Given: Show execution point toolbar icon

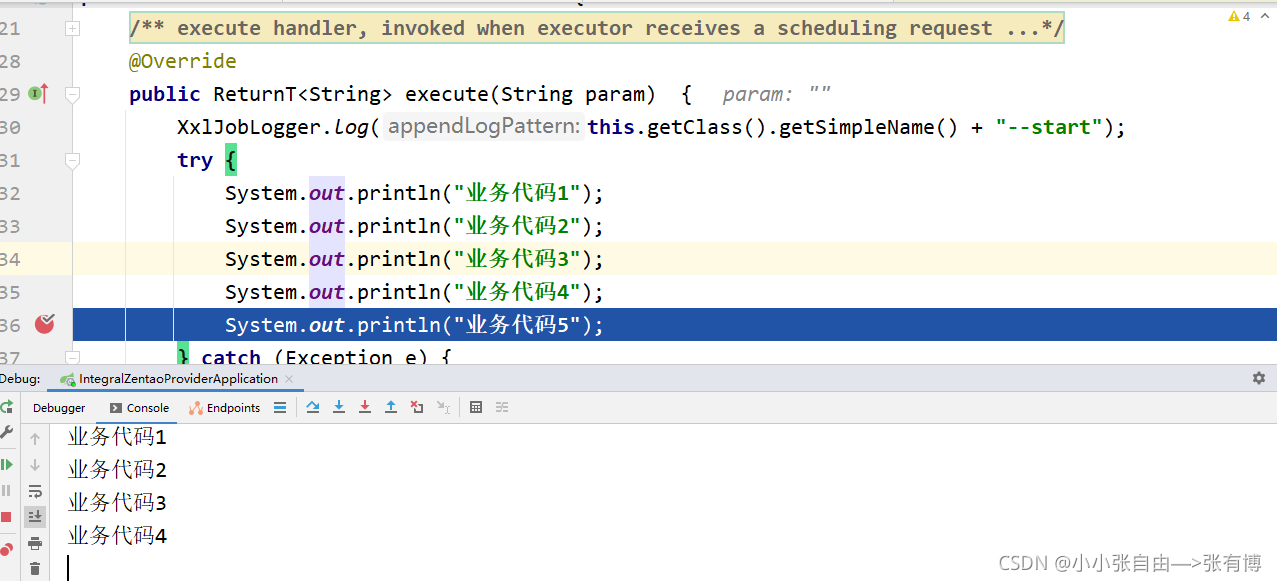Looking at the screenshot, I should tap(280, 407).
